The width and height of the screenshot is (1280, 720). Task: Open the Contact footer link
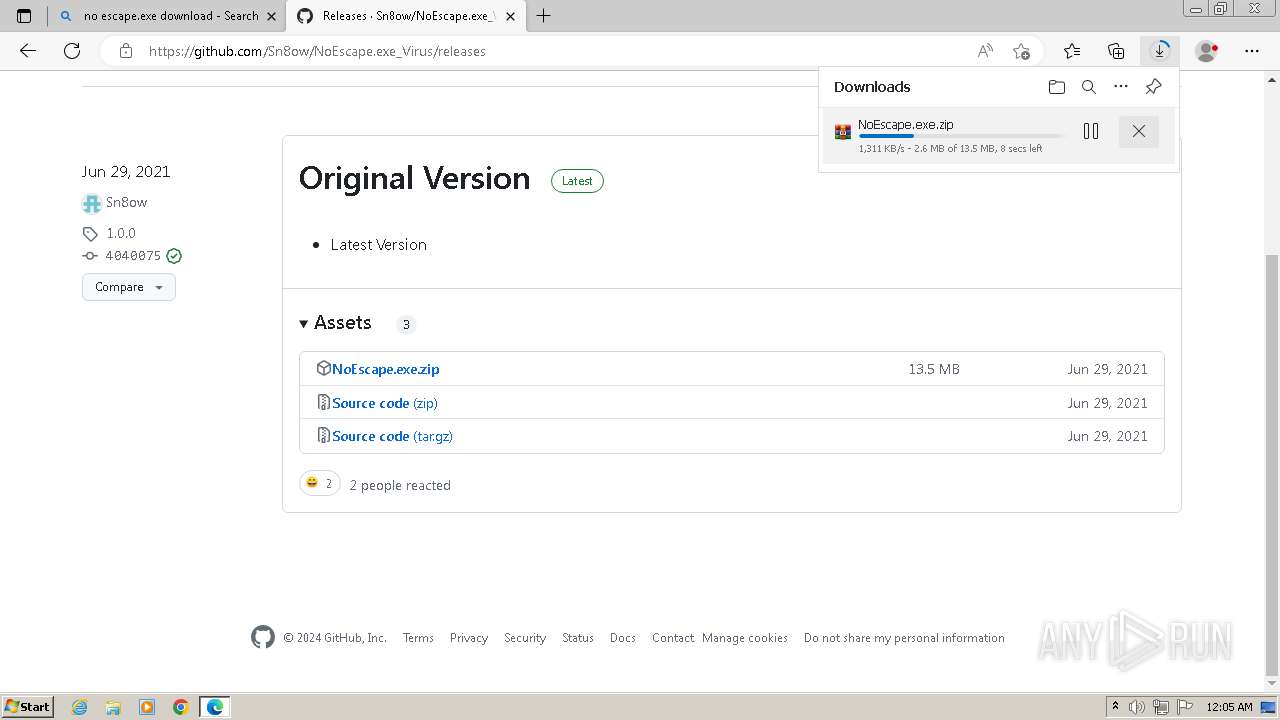[673, 638]
